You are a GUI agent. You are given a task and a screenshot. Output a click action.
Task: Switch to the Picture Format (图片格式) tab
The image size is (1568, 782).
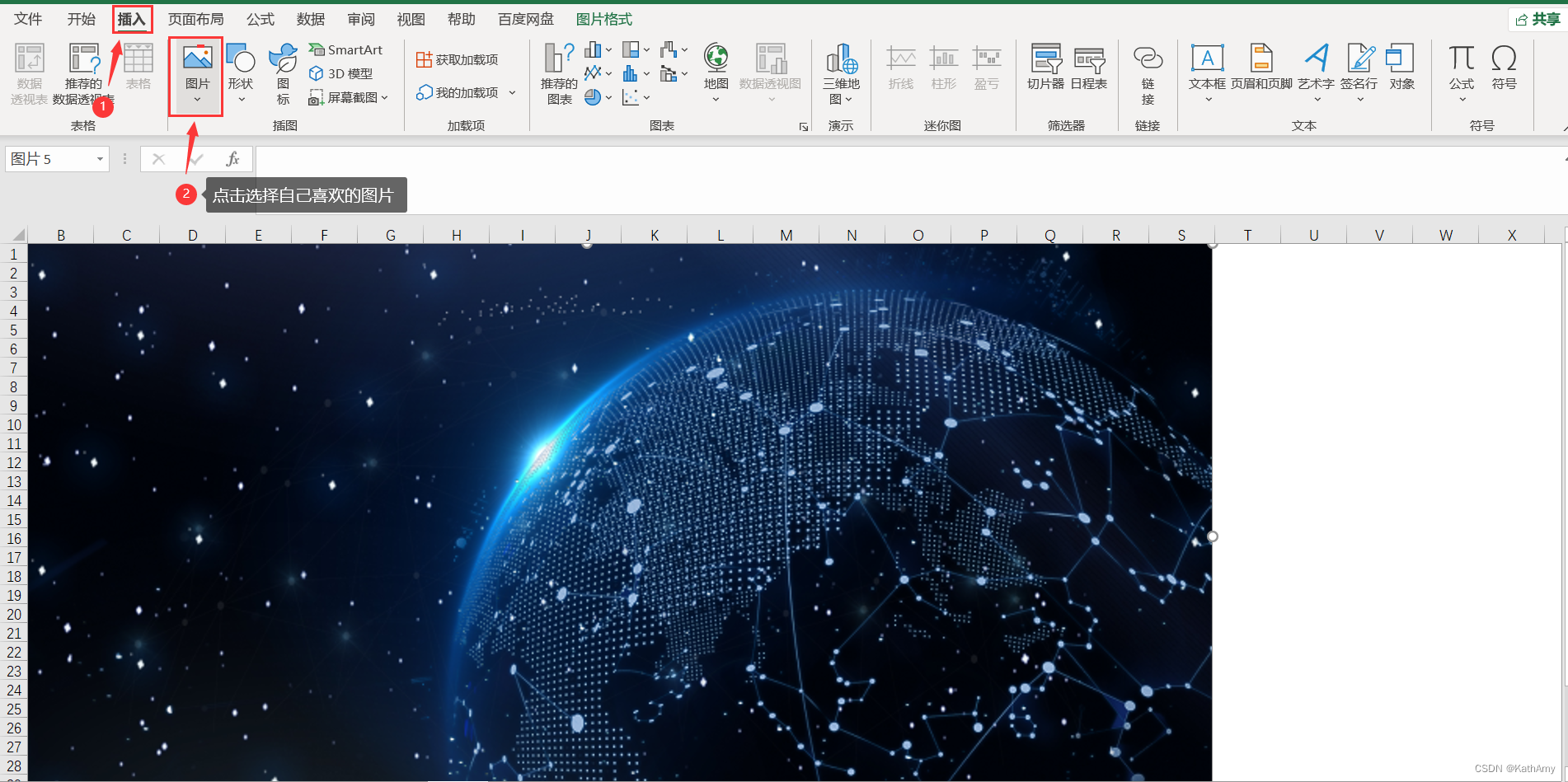604,19
